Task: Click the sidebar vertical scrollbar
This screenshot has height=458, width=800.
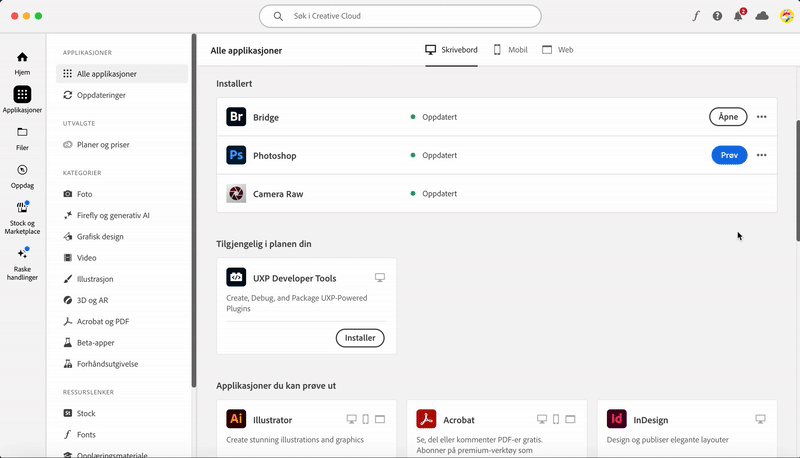Action: pos(194,210)
